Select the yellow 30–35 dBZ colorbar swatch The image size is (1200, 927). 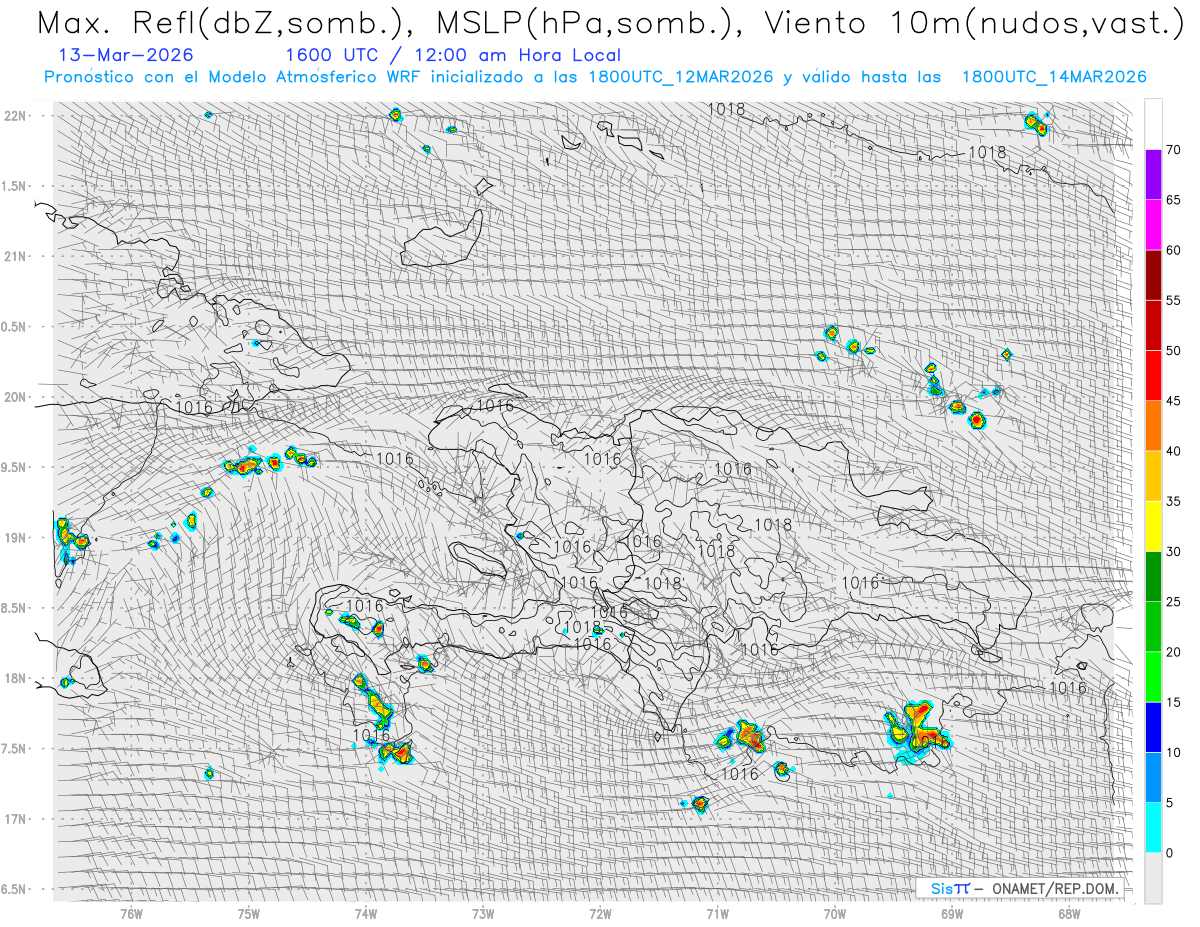coord(1153,526)
